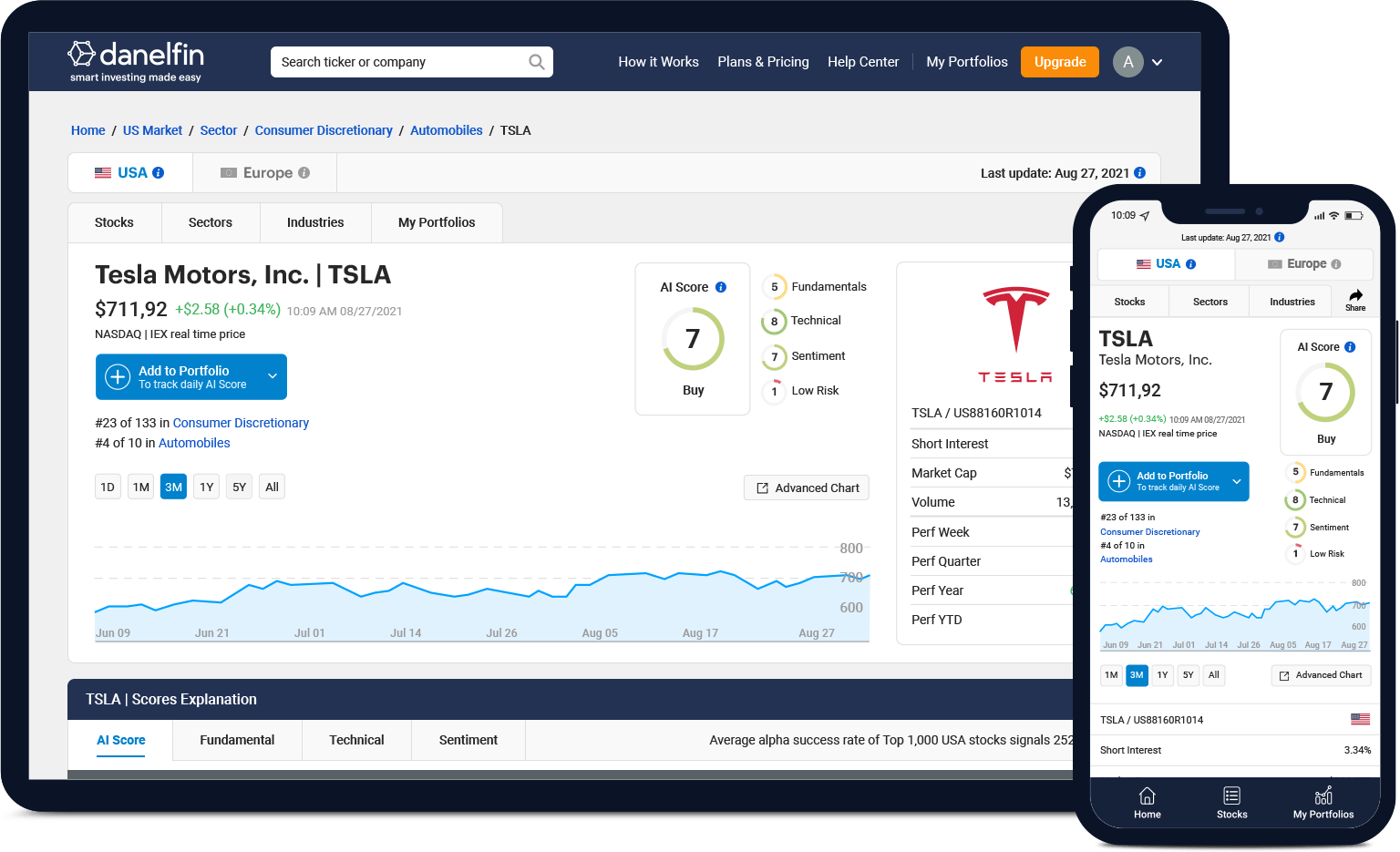Screen dimensions: 1400x852
Task: Select the 1D chart range
Action: [108, 487]
